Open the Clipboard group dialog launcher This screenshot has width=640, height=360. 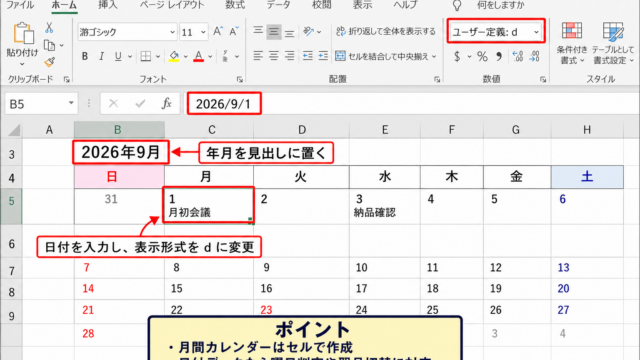tap(67, 80)
